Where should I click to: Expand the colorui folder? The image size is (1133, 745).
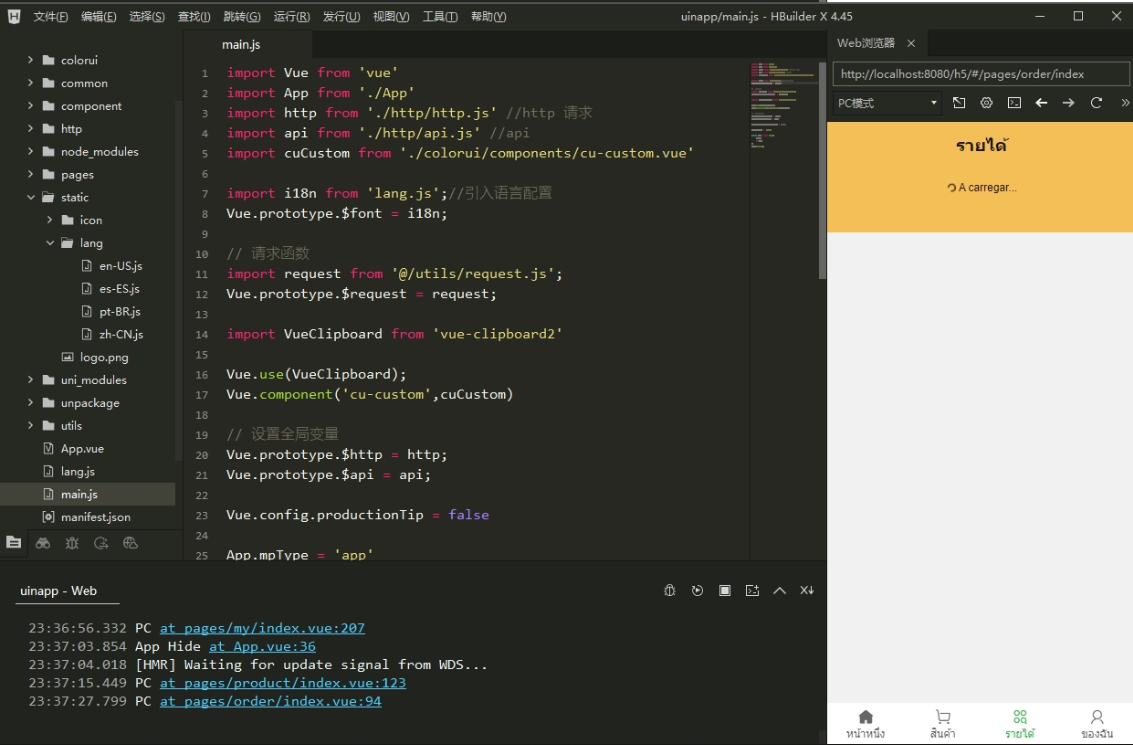tap(30, 60)
